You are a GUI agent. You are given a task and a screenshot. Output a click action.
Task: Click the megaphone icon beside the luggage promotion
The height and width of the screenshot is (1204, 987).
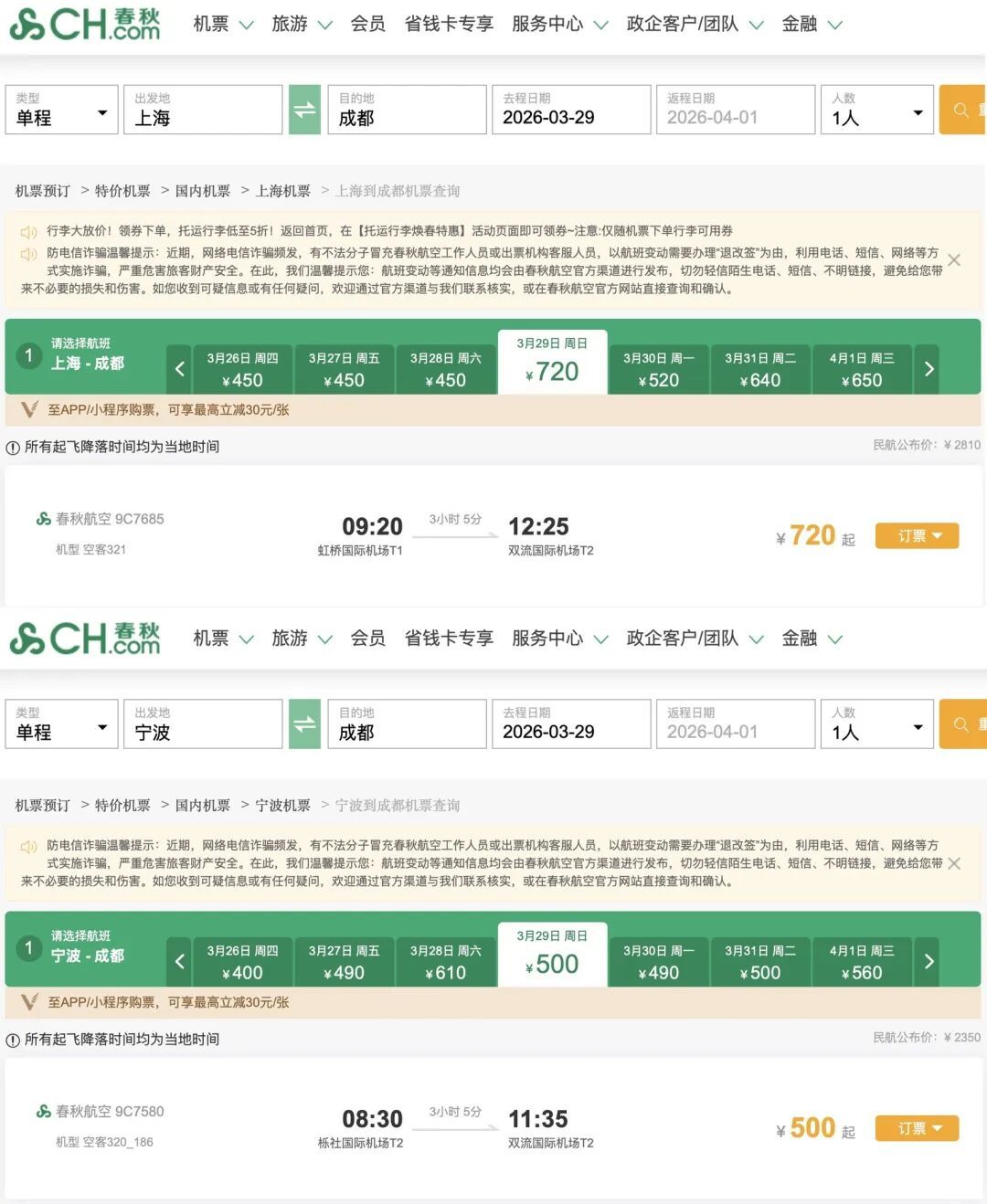pos(28,229)
